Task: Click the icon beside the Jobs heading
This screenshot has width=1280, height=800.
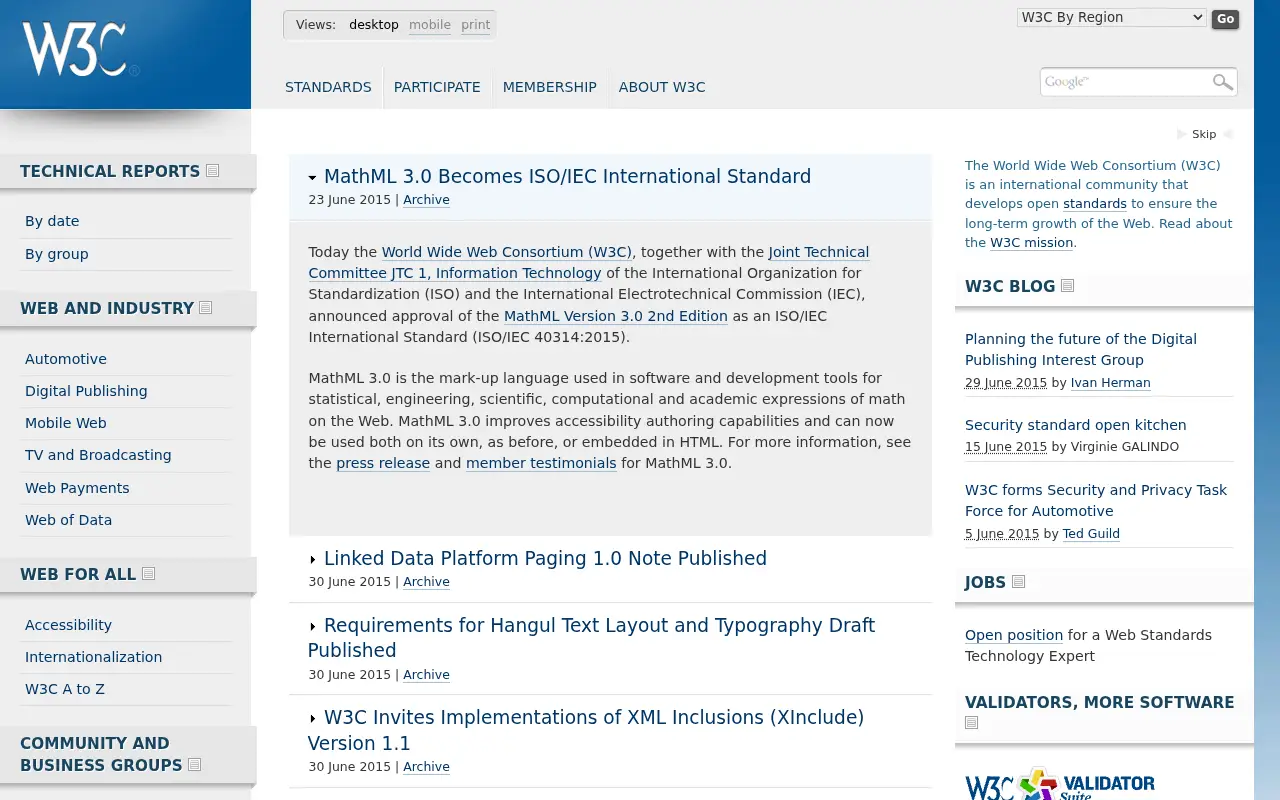Action: [x=1018, y=582]
